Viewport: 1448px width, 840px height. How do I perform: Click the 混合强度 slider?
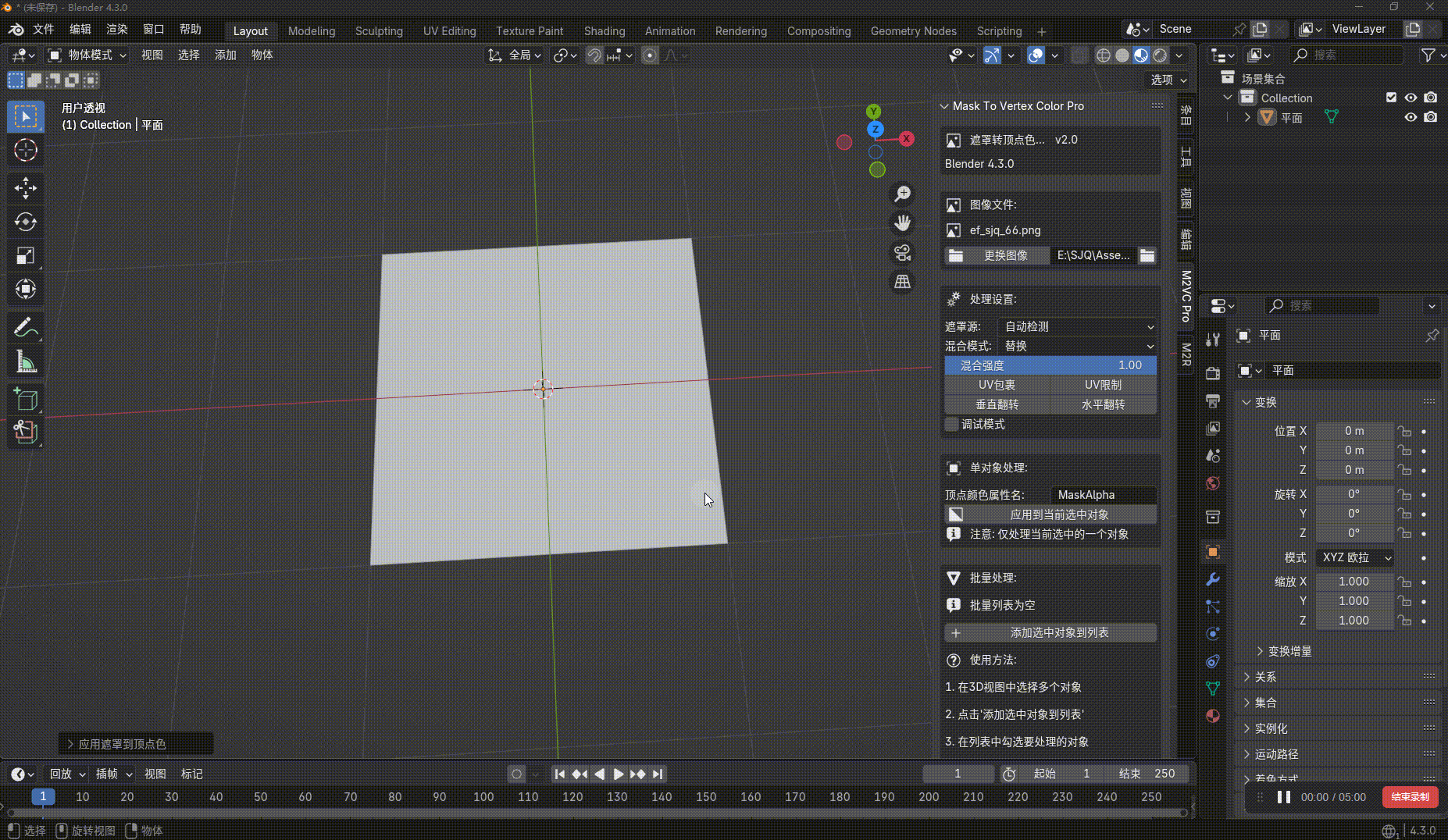pyautogui.click(x=1050, y=365)
